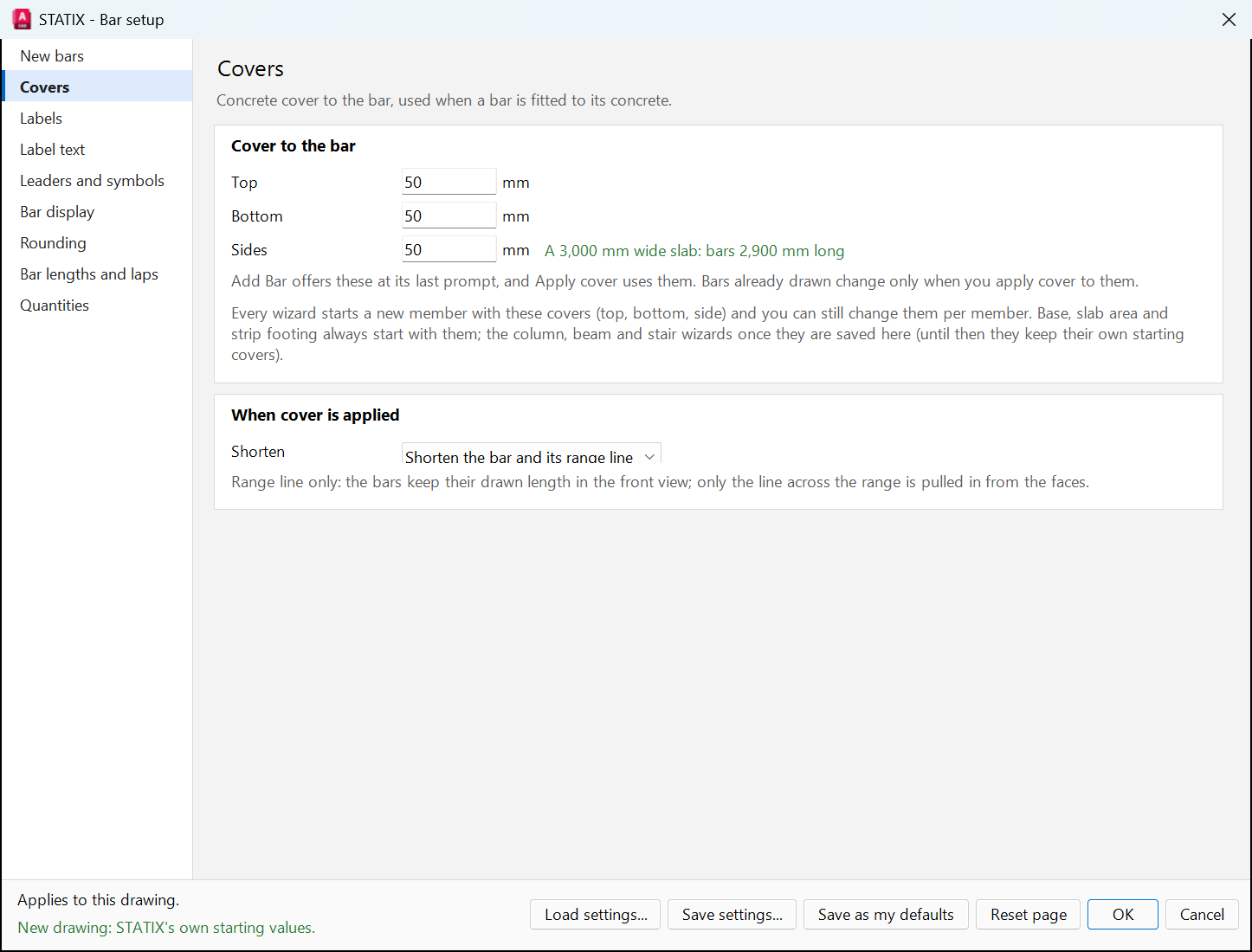Click the 'When cover is applied' heading
Image resolution: width=1252 pixels, height=952 pixels.
315,415
